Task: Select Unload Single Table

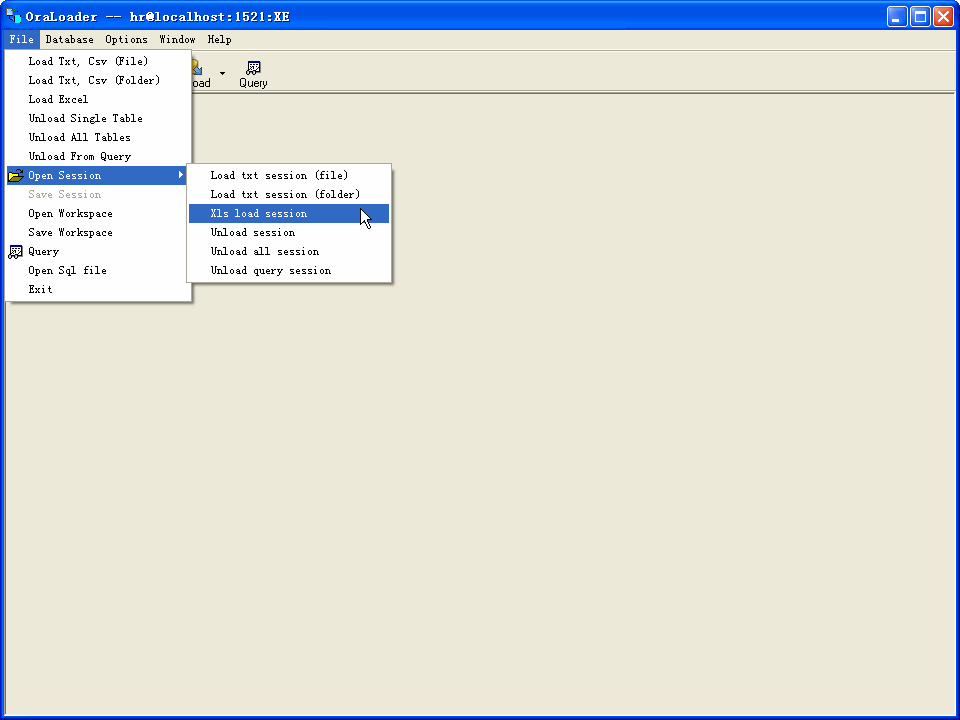Action: point(98,118)
